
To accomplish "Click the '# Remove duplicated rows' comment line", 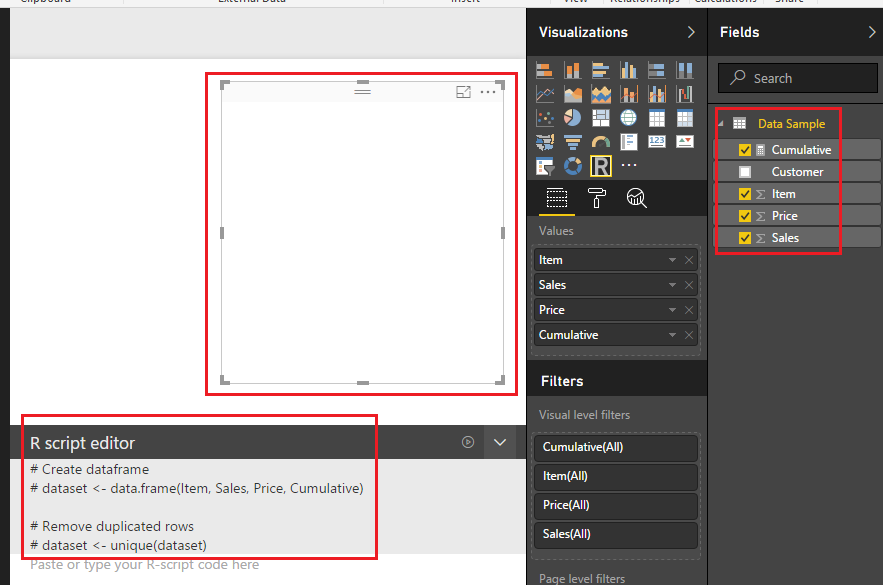I will 112,526.
